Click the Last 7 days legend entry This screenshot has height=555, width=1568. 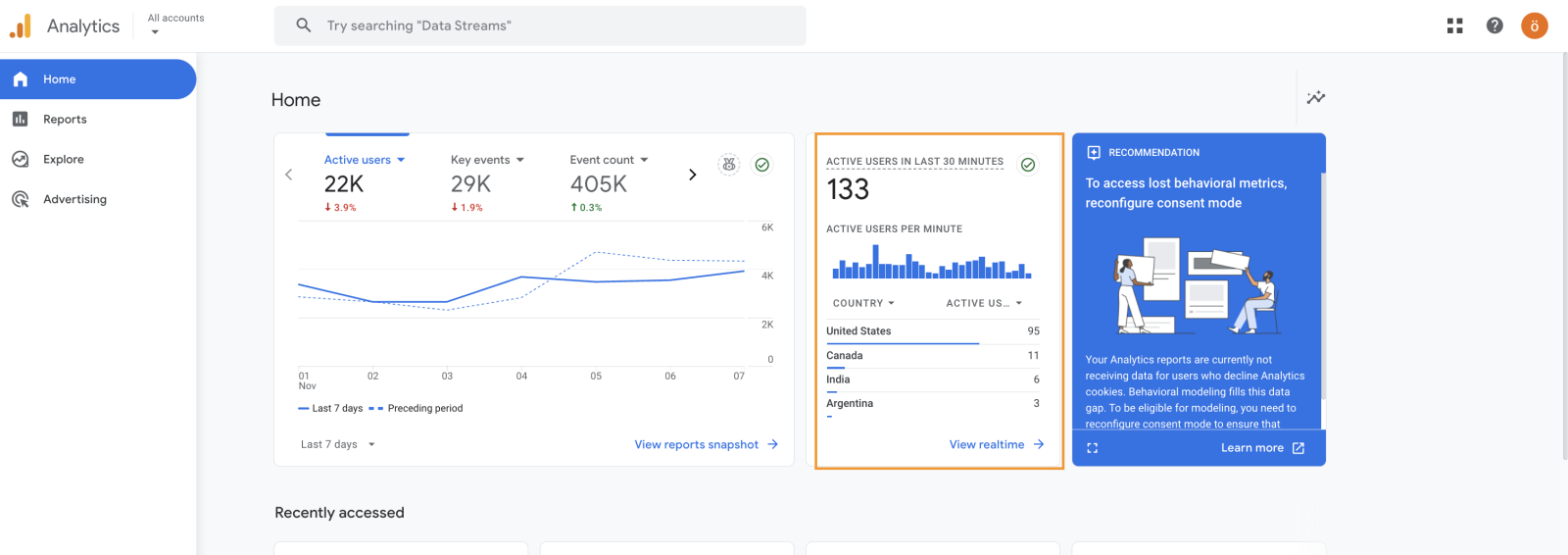tap(330, 408)
